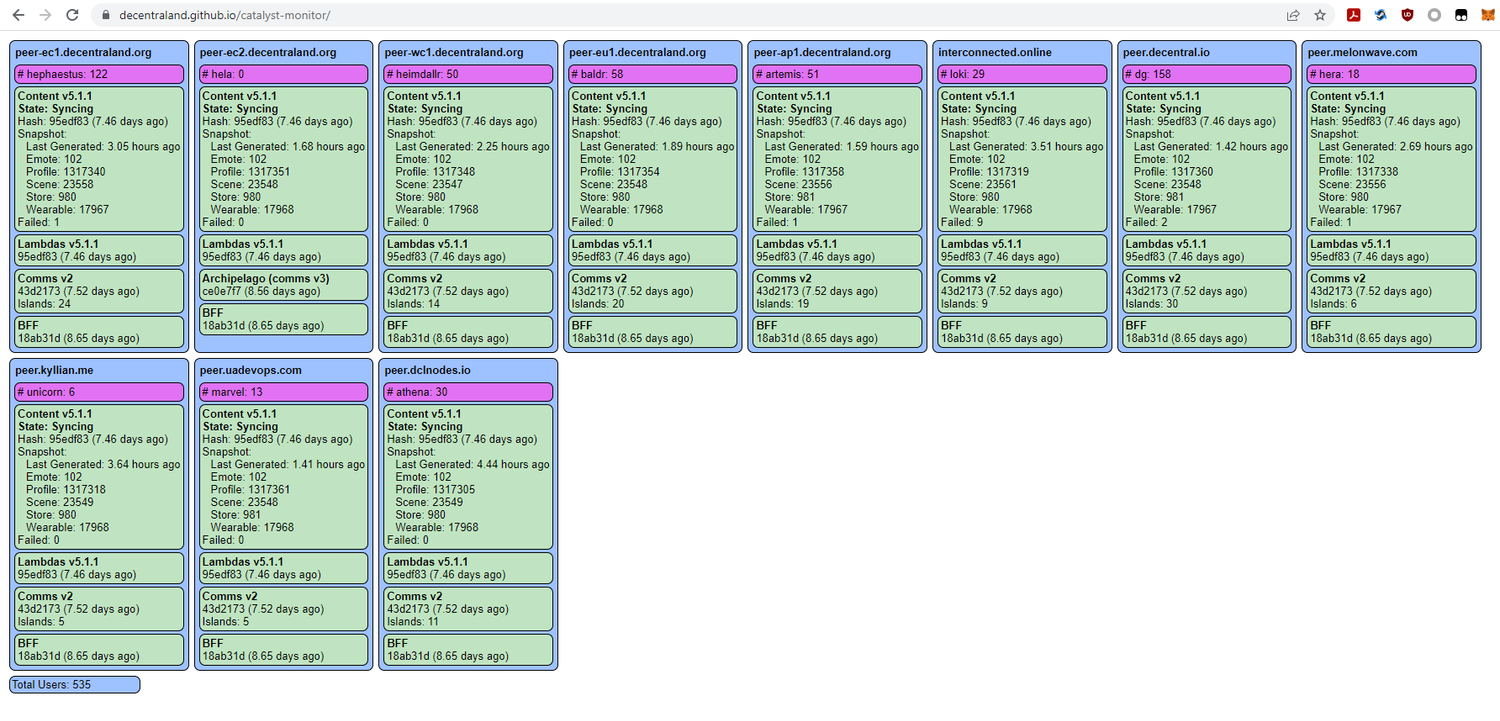
Task: Select the peer.decentral.io server title
Action: click(x=1166, y=53)
